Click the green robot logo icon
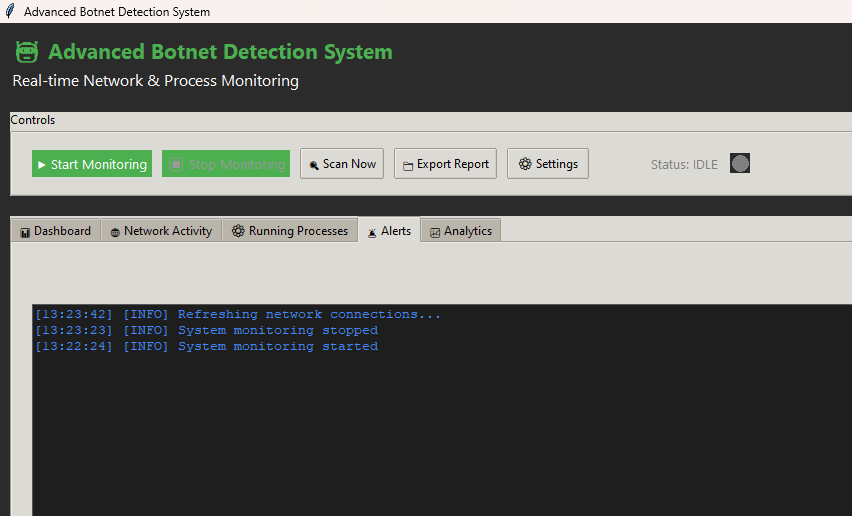 (26, 52)
